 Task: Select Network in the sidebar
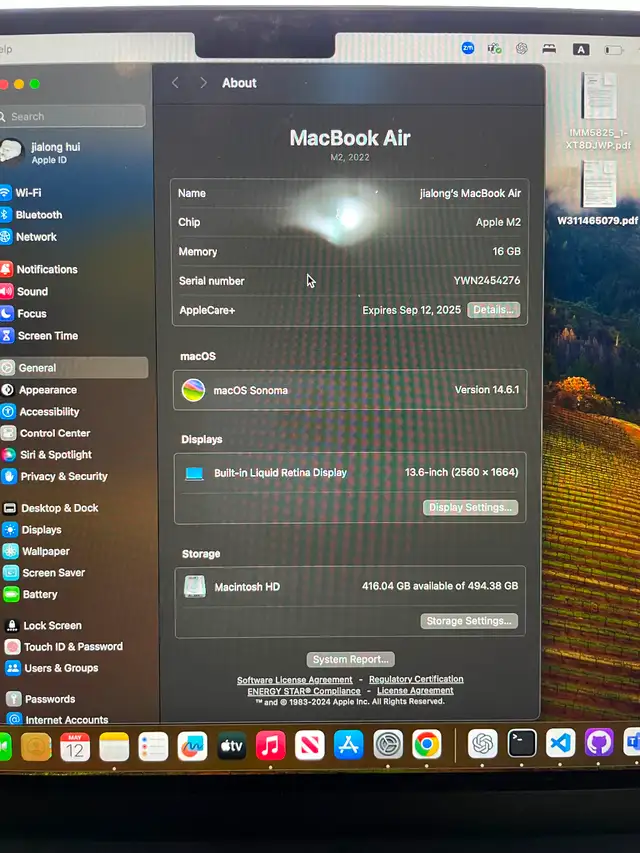click(x=28, y=237)
